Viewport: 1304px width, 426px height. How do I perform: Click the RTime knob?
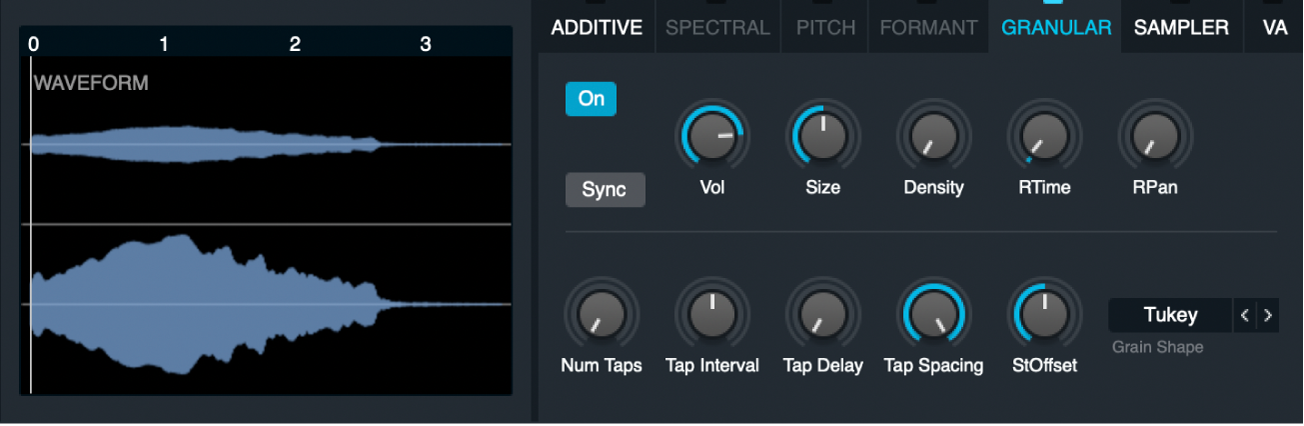click(x=1043, y=137)
